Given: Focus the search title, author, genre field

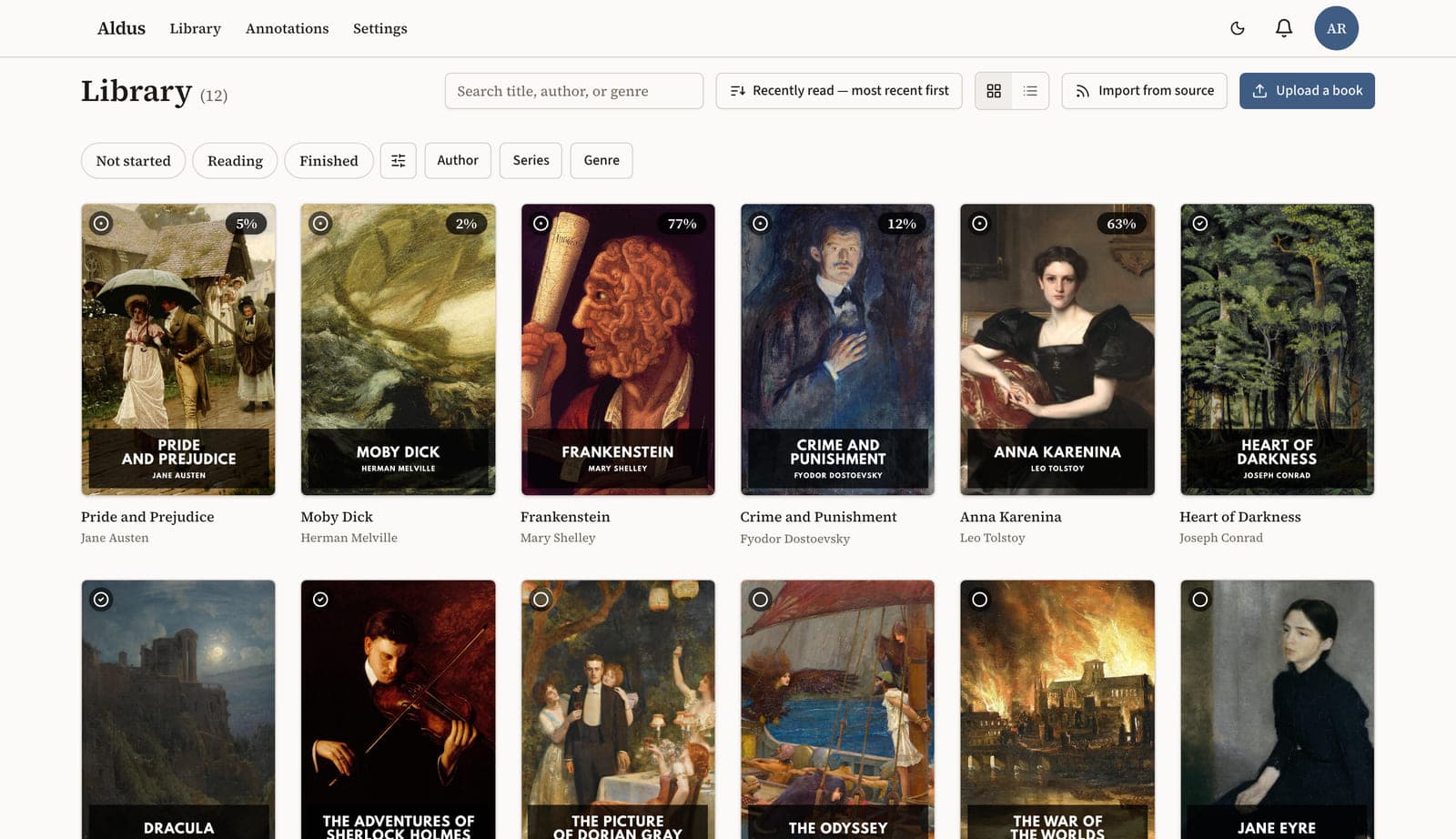Looking at the screenshot, I should coord(574,91).
